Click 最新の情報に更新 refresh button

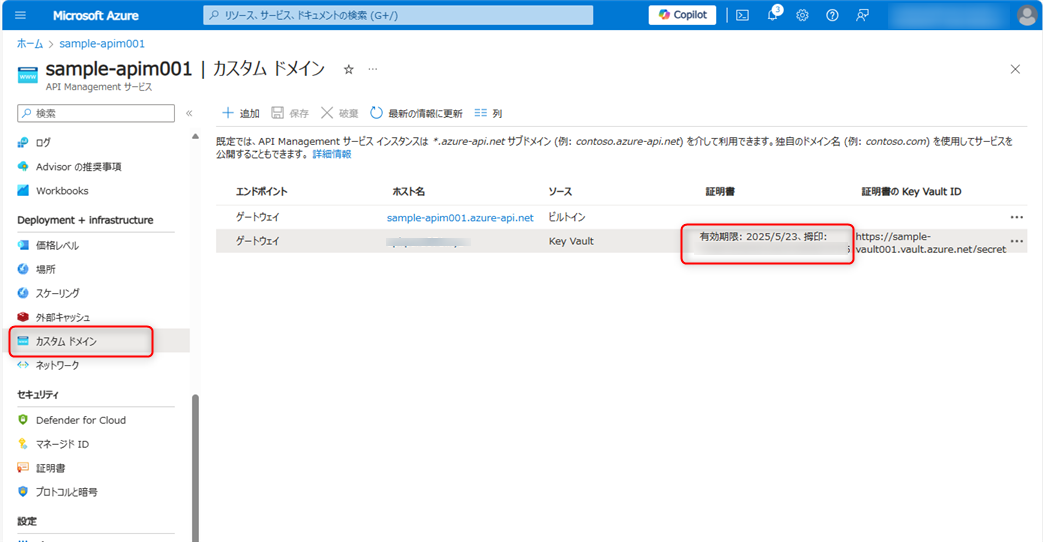pyautogui.click(x=416, y=113)
